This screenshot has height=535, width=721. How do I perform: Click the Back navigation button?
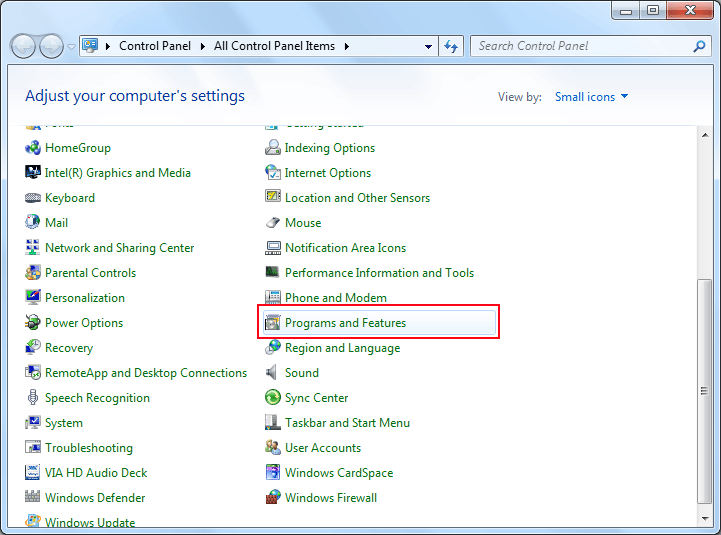pyautogui.click(x=23, y=46)
